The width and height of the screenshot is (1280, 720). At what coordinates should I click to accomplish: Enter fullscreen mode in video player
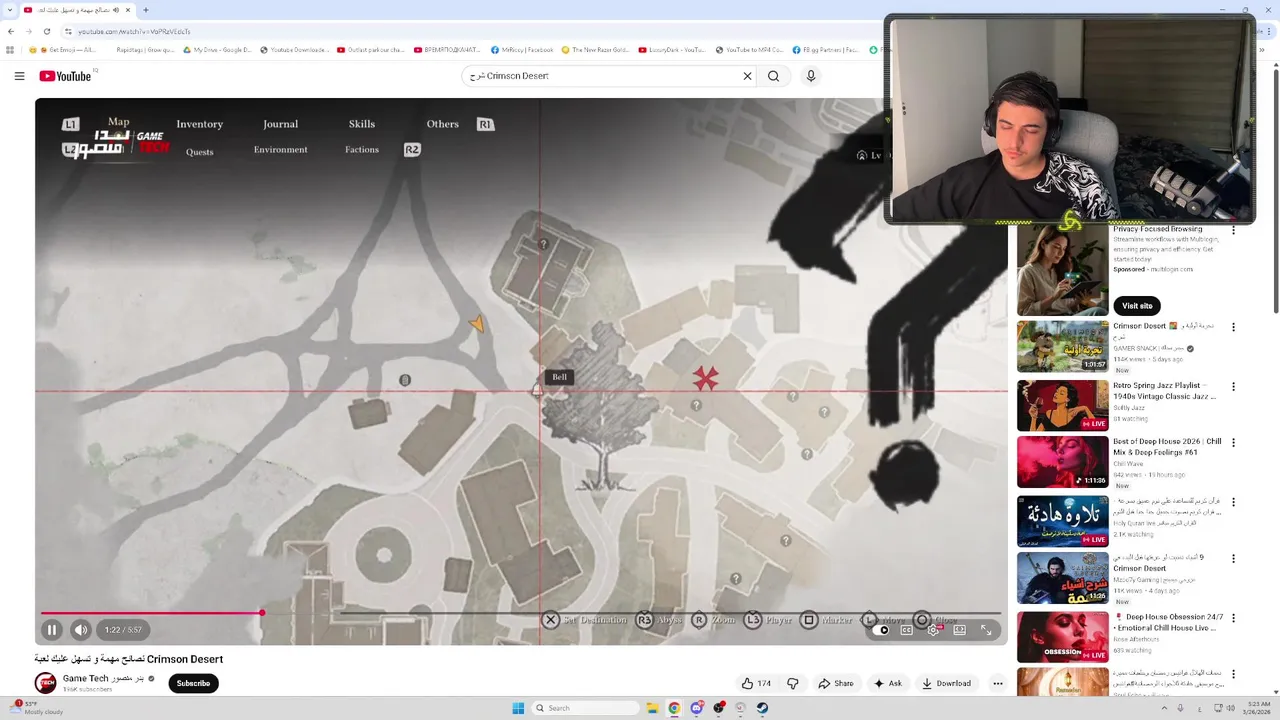pos(986,630)
